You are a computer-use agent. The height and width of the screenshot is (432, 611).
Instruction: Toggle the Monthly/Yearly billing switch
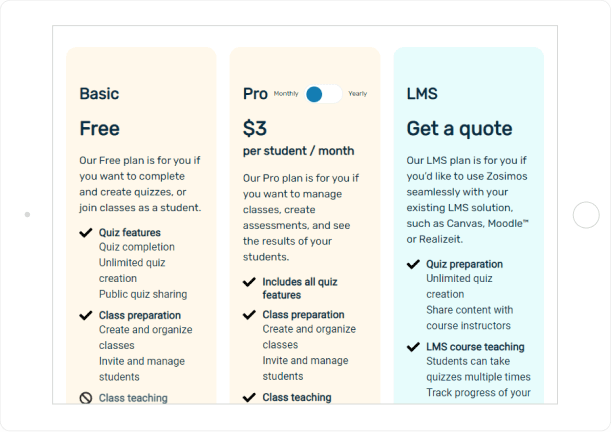point(323,94)
